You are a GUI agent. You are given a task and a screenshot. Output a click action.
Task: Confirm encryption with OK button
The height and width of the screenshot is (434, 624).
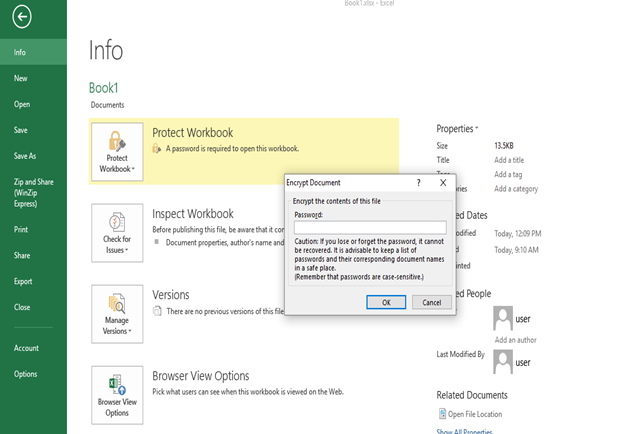click(386, 302)
